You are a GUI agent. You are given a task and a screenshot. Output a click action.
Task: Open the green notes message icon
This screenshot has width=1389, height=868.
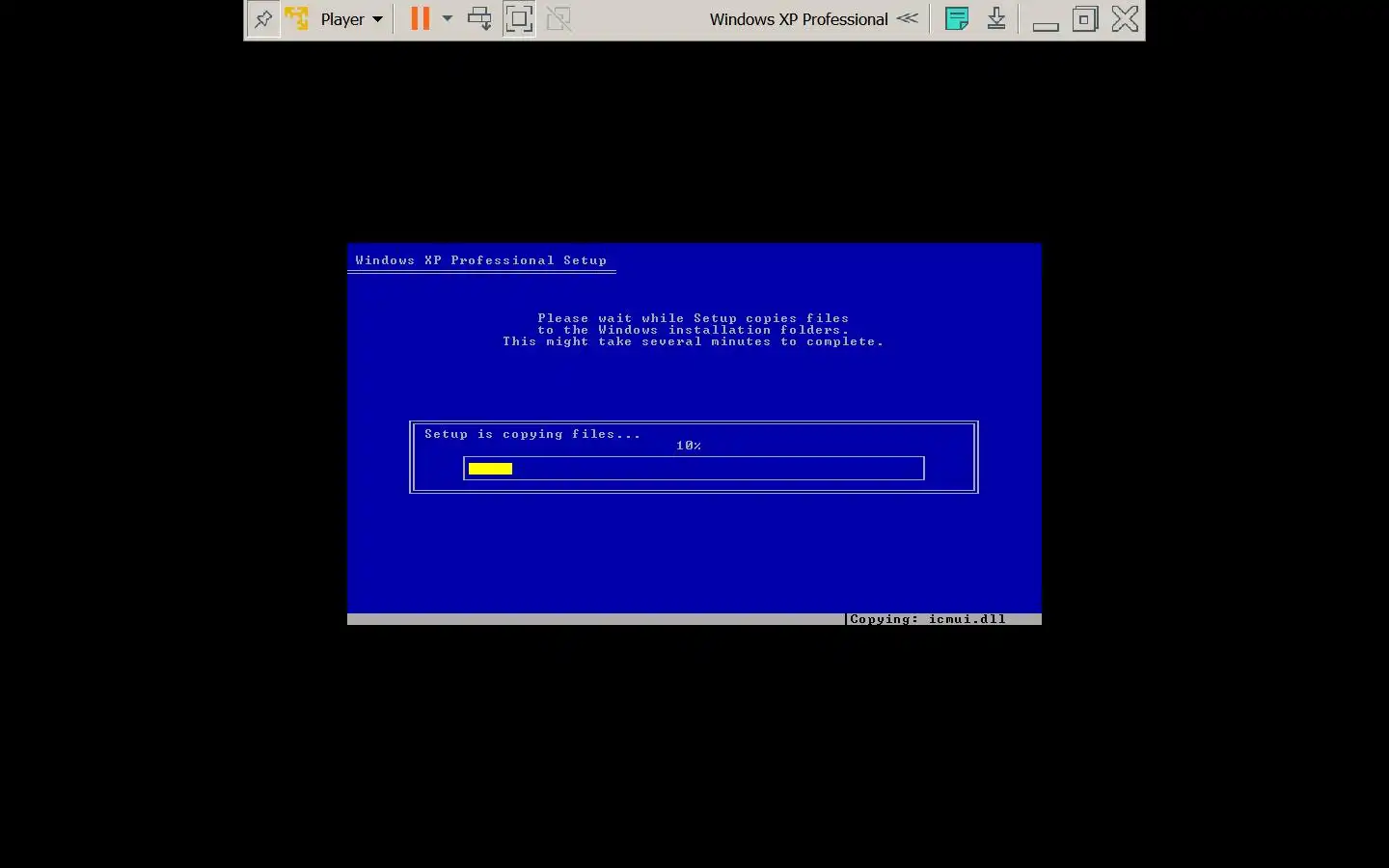pyautogui.click(x=957, y=19)
